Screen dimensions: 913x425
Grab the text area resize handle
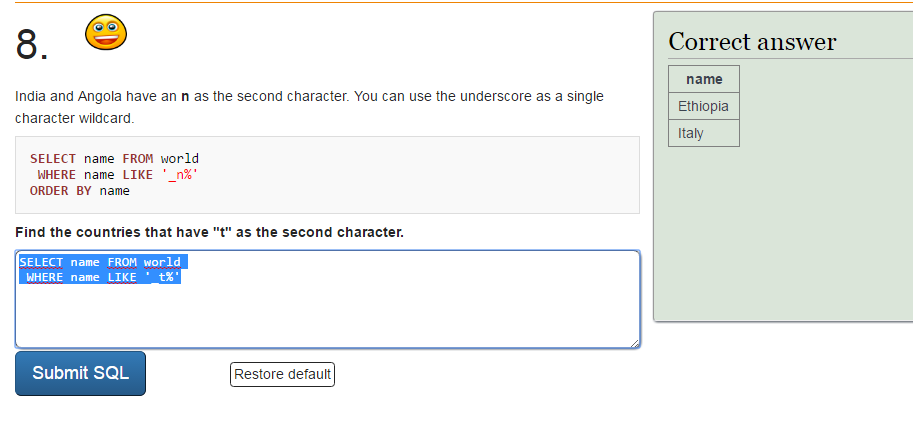(x=635, y=343)
